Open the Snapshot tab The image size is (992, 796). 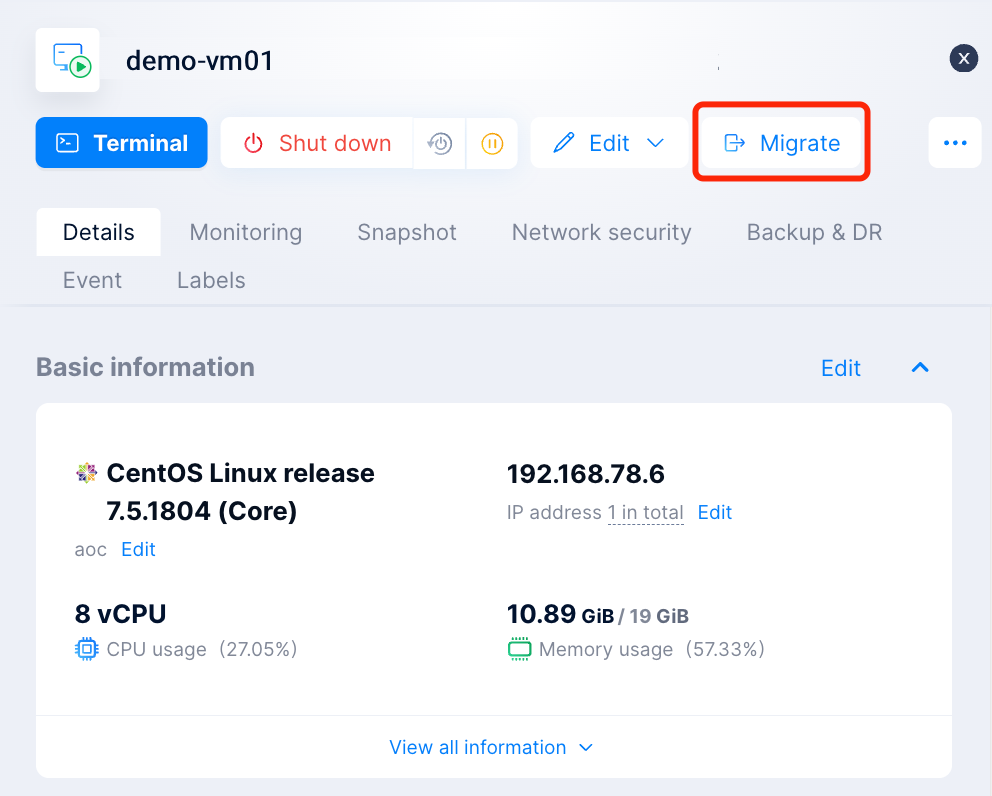click(x=407, y=232)
